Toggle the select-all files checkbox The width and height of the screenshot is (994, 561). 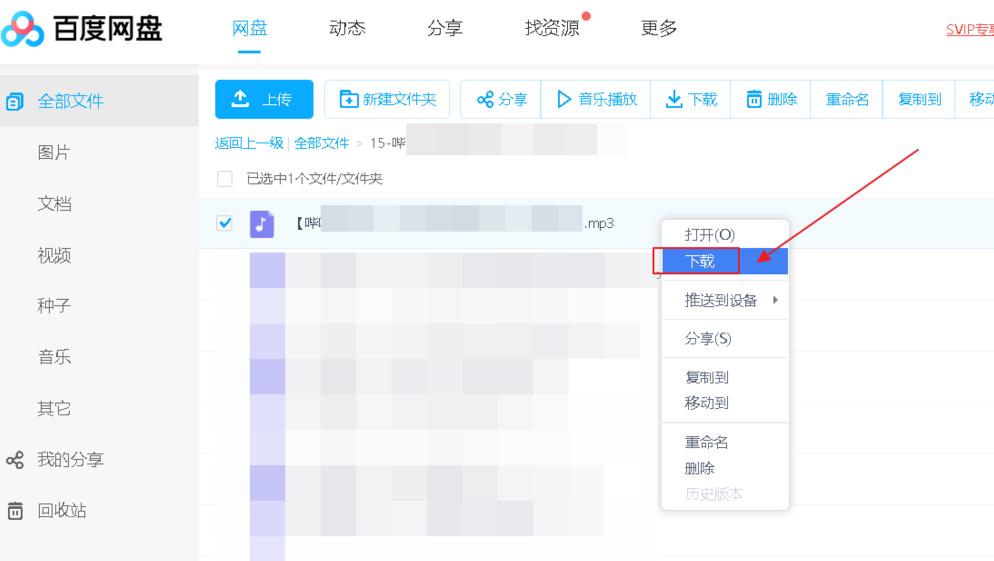pos(225,179)
